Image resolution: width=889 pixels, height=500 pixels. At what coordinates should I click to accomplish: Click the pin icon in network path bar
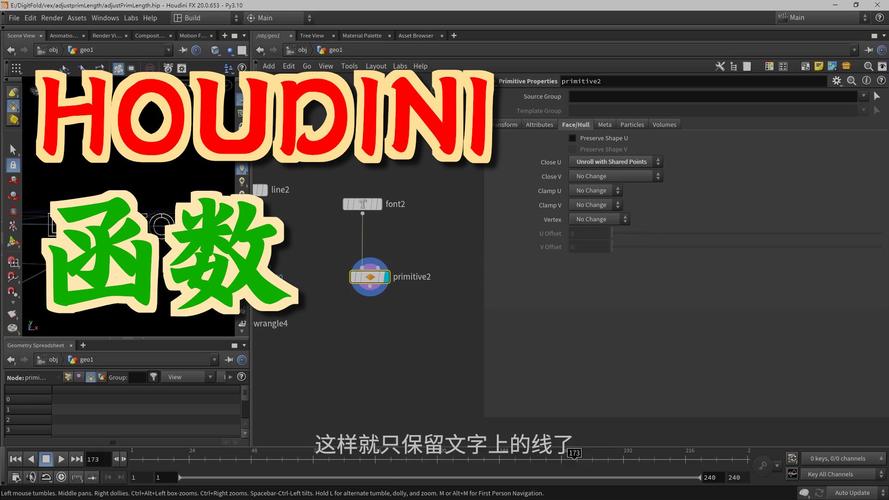869,50
